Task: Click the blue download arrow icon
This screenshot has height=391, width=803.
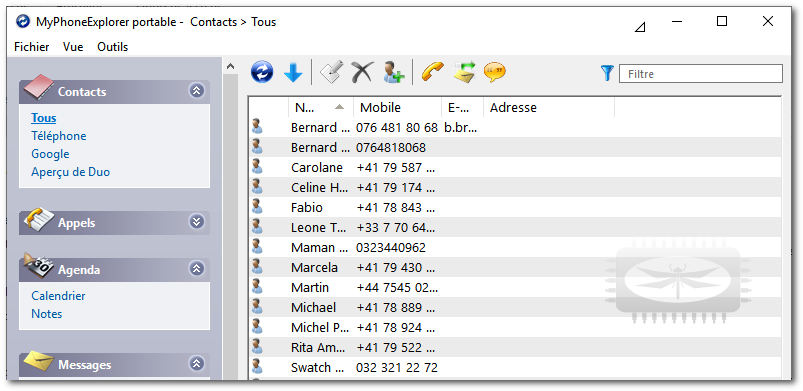Action: click(293, 72)
